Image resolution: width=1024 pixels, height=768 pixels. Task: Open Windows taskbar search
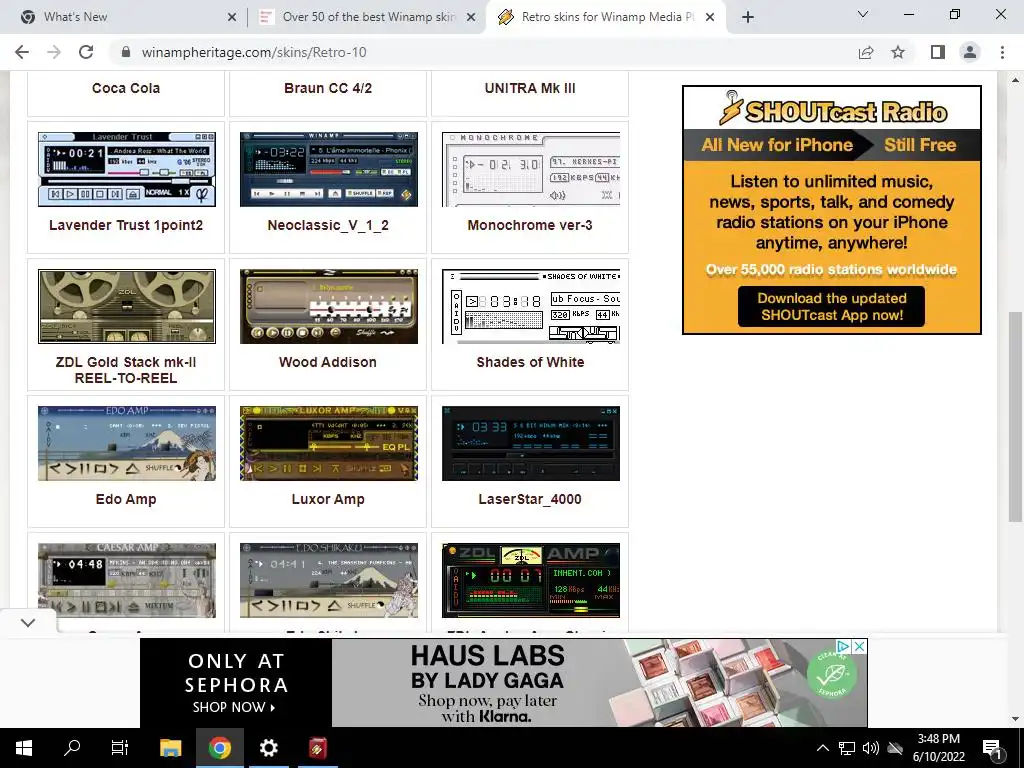point(72,748)
